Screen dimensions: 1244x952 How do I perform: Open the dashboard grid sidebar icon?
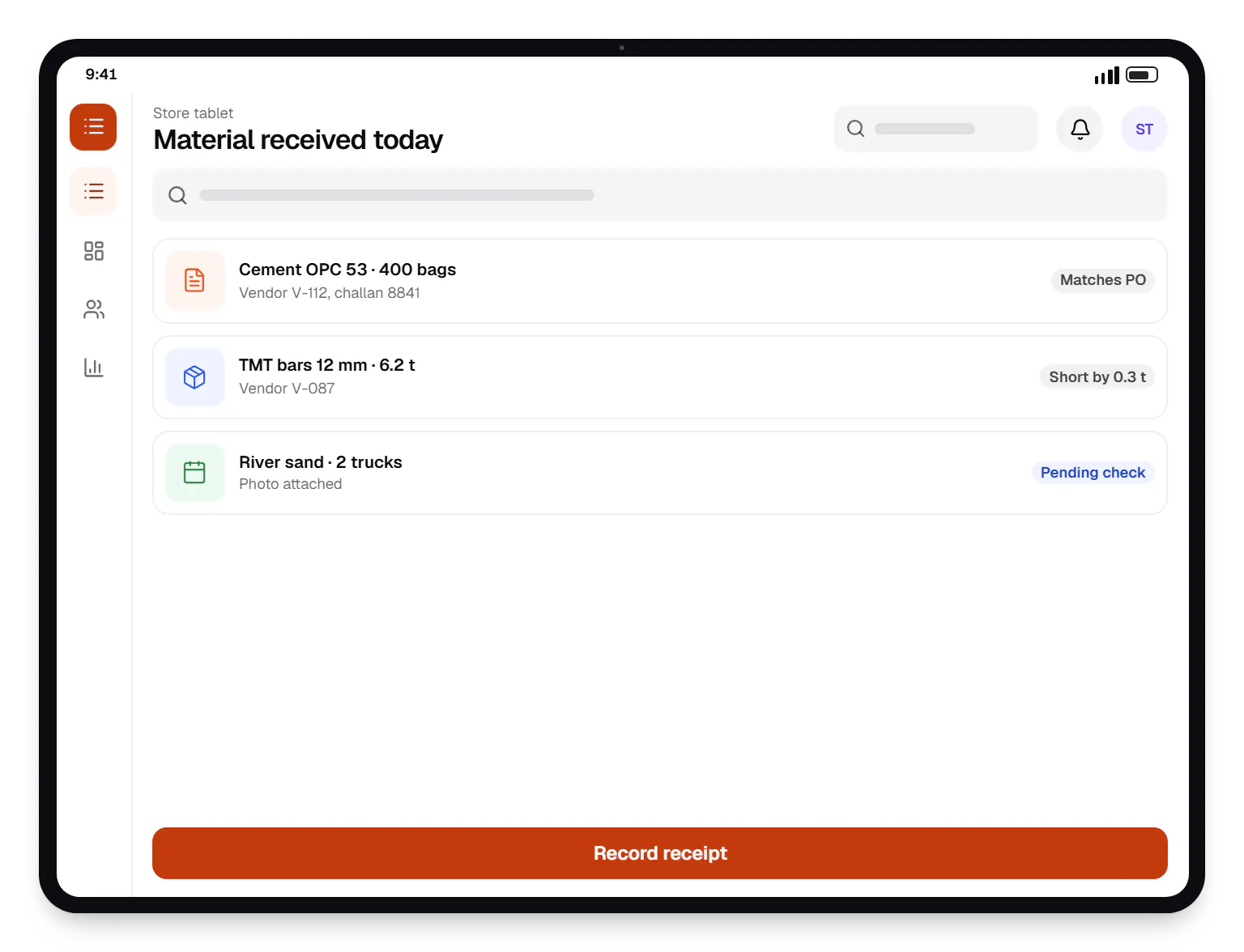tap(93, 251)
